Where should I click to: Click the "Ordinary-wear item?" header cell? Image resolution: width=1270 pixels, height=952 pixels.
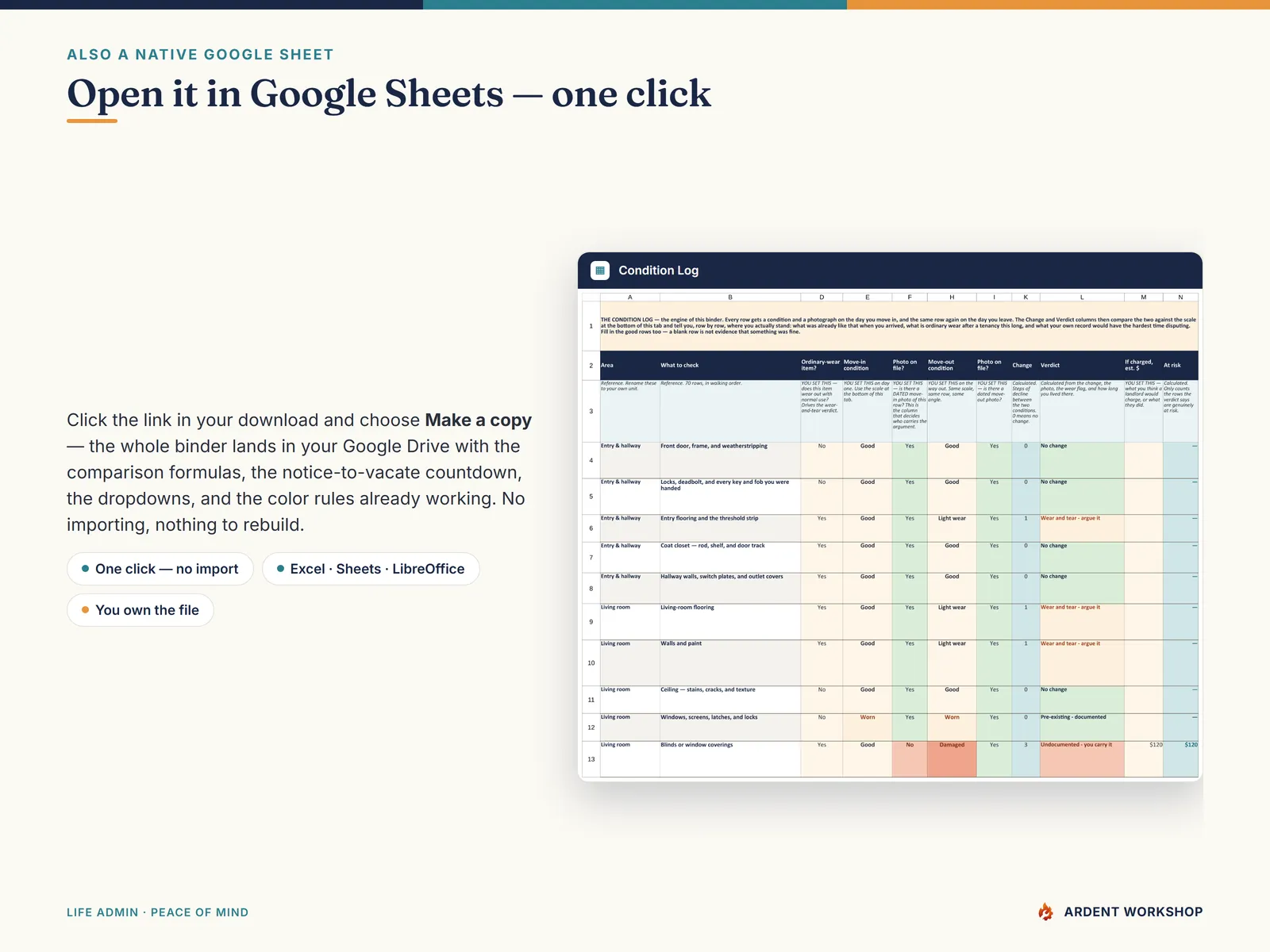(822, 365)
